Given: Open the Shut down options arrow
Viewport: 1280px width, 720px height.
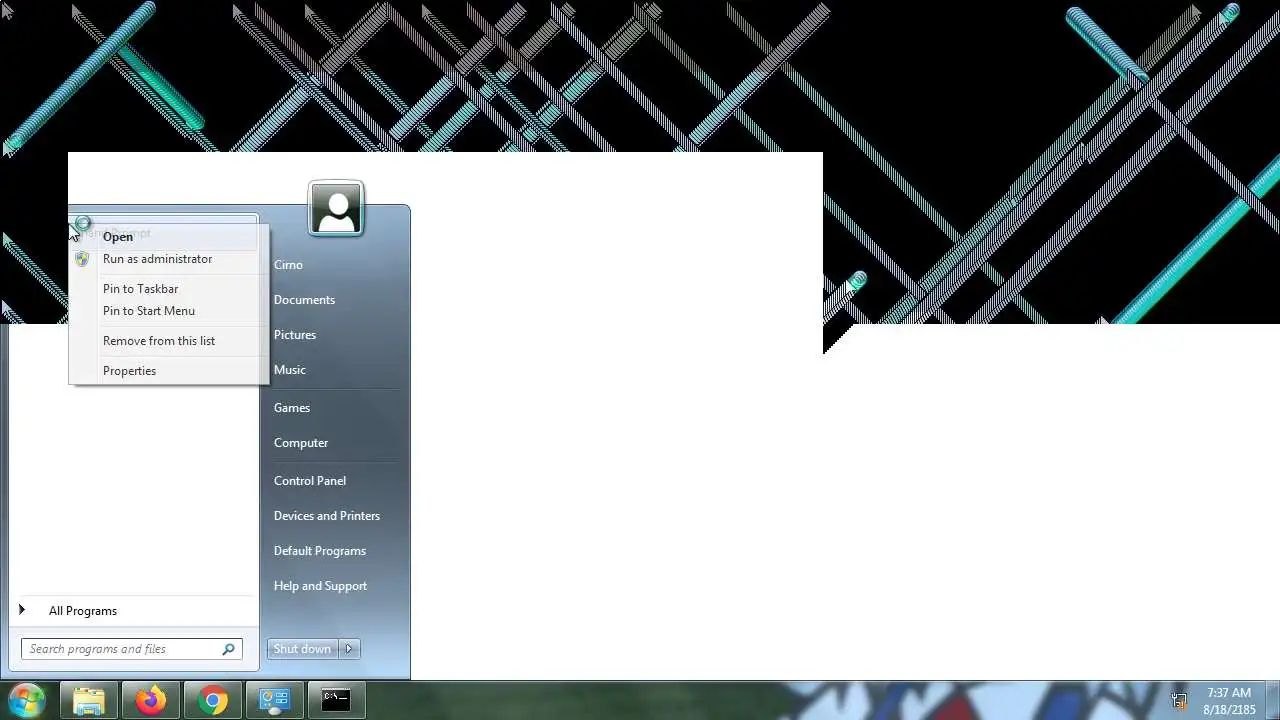Looking at the screenshot, I should (349, 649).
